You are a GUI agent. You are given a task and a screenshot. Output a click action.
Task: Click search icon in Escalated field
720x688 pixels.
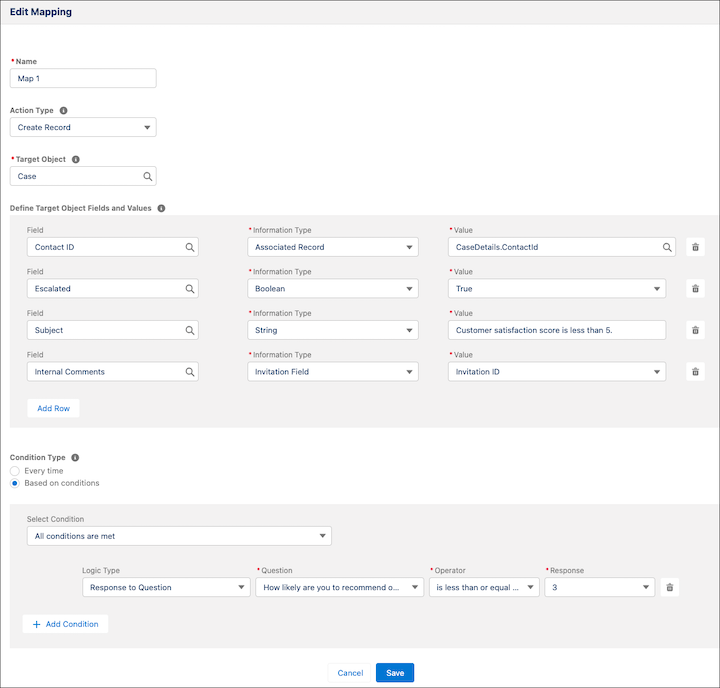(x=190, y=289)
